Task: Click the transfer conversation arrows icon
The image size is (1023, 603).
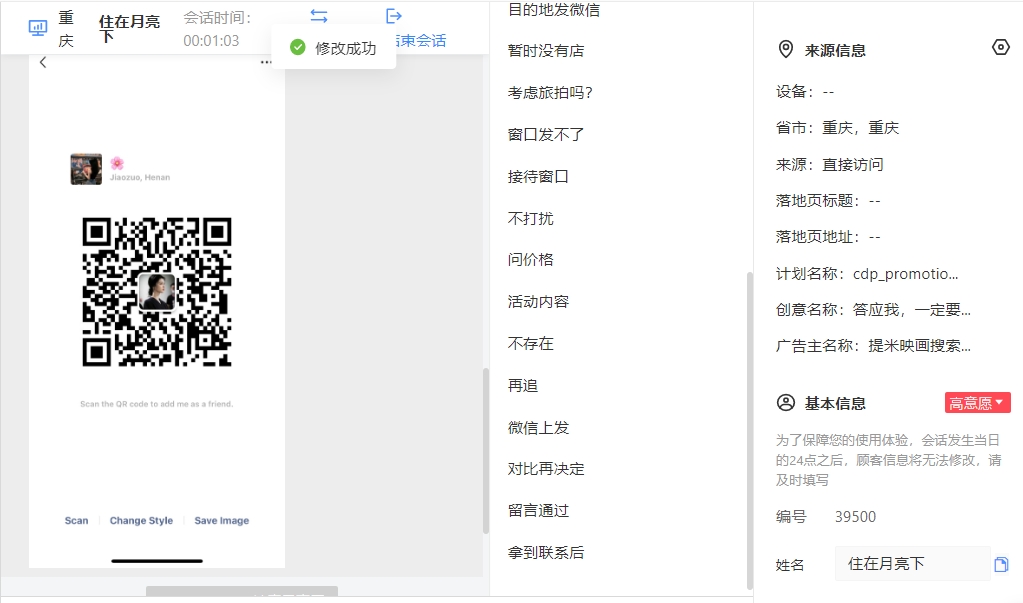Action: 319,16
